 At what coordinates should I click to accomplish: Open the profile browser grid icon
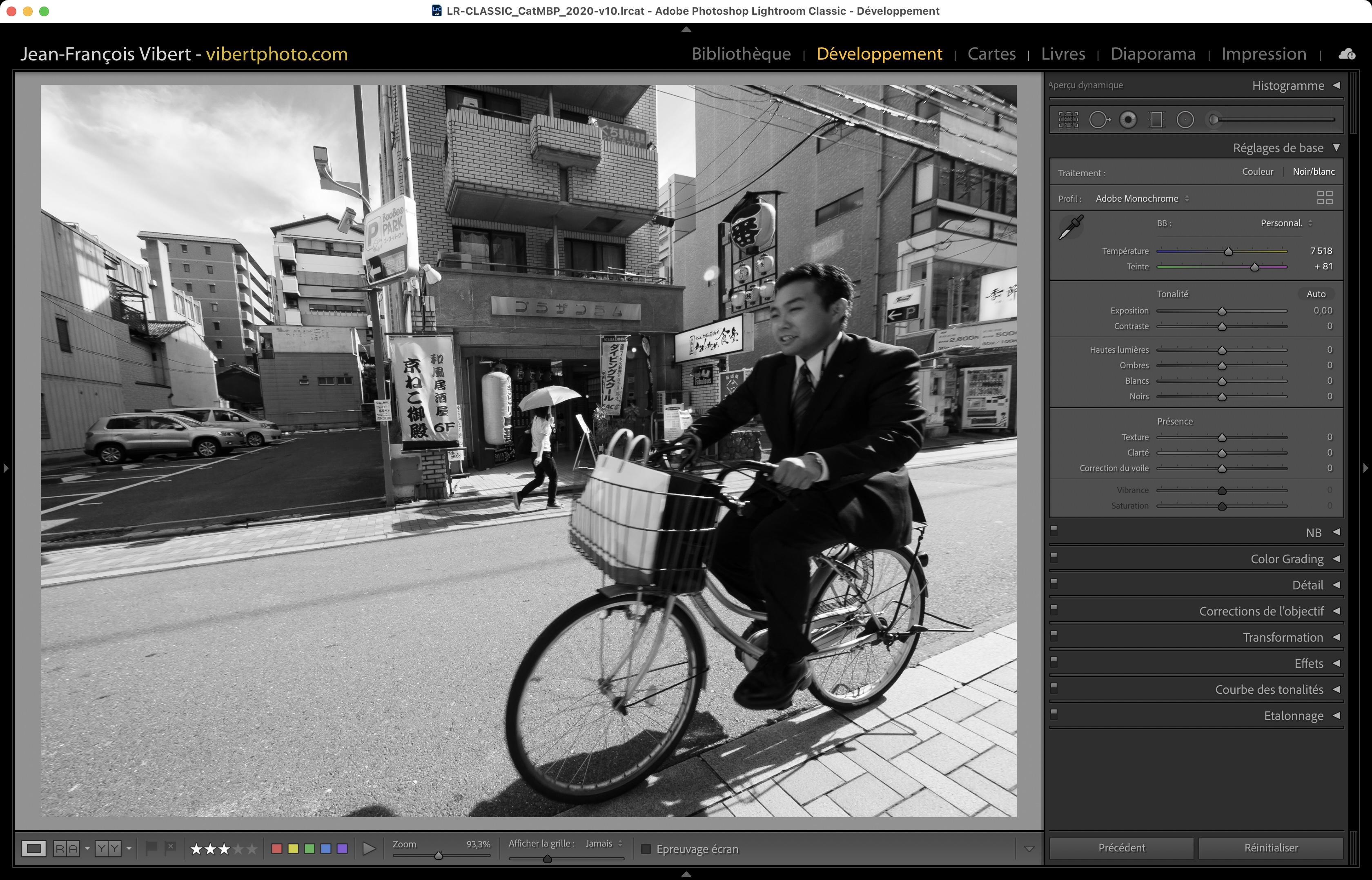[x=1325, y=198]
